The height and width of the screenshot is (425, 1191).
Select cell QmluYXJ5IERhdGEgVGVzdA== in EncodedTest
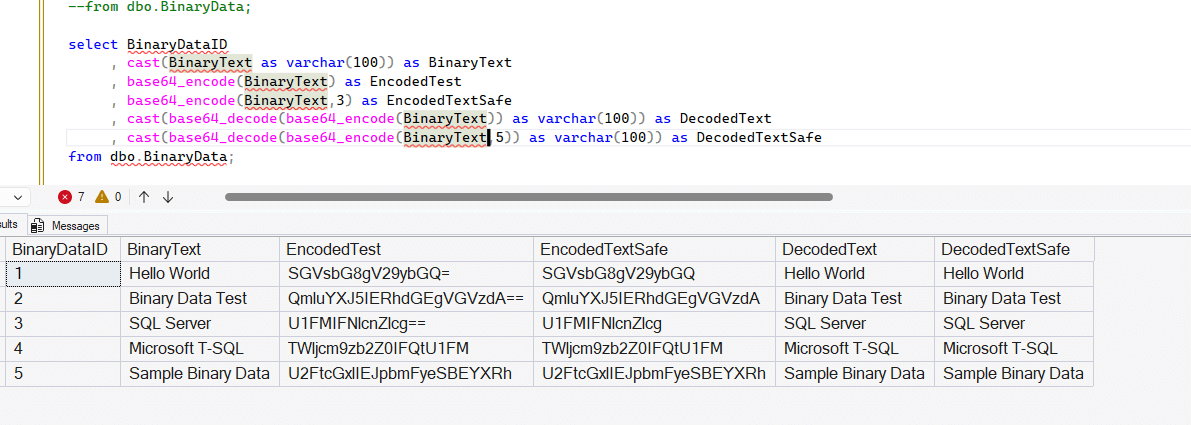point(406,299)
